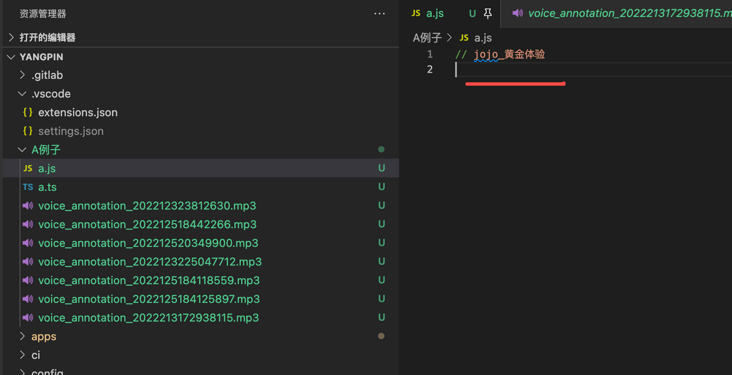The height and width of the screenshot is (375, 732).
Task: Click audio icon of voice_annotation_202212323812630.mp3
Action: point(28,205)
